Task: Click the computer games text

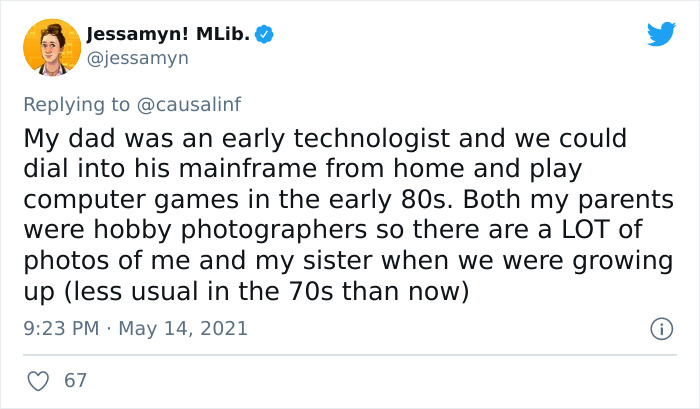Action: (131, 200)
